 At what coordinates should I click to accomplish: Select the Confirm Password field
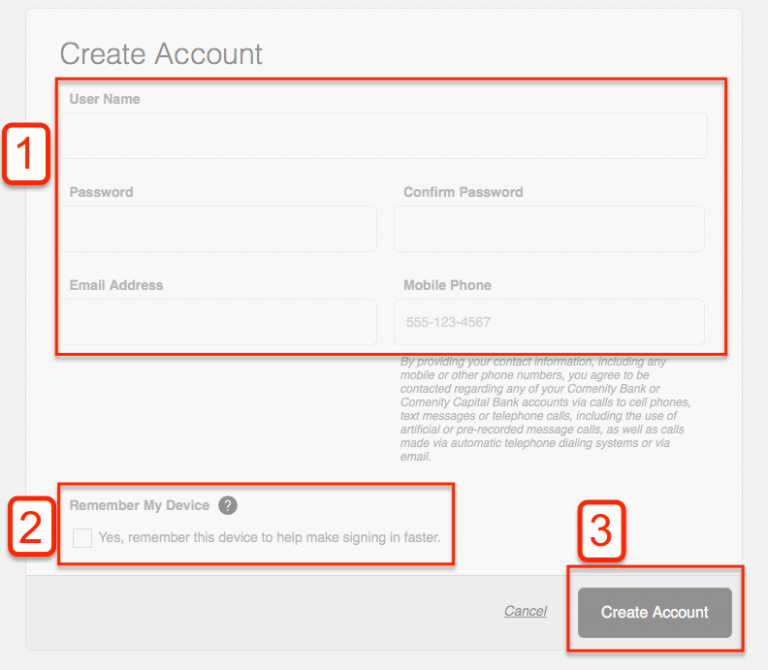(549, 229)
